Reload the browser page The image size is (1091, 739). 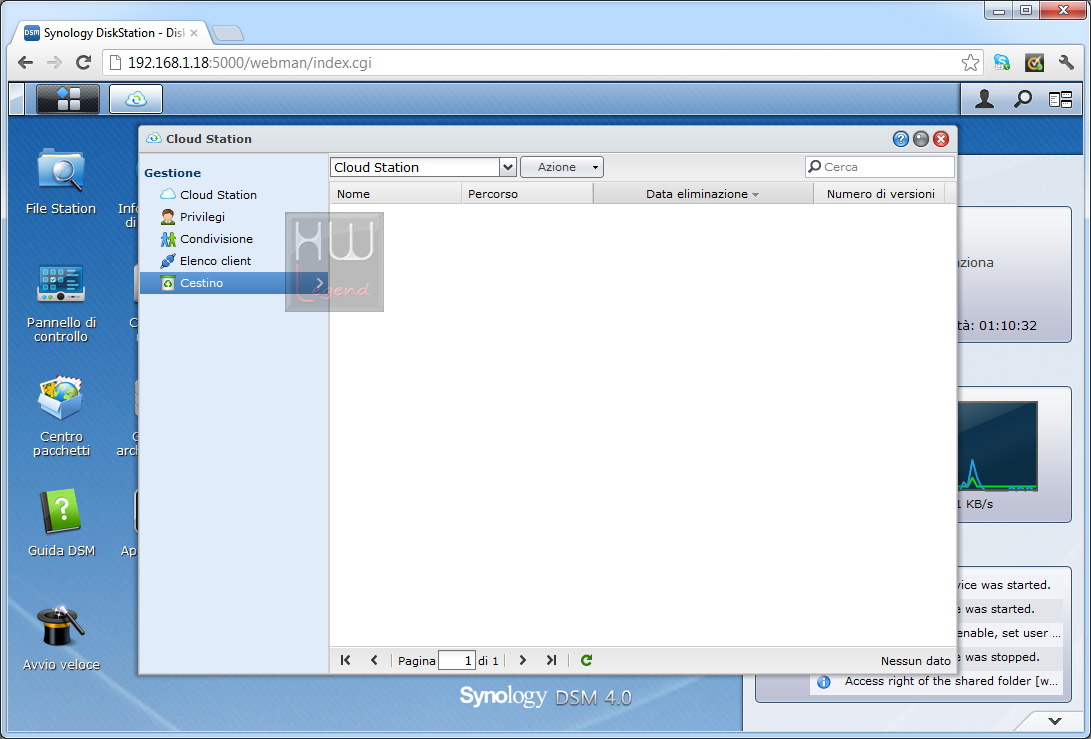83,63
